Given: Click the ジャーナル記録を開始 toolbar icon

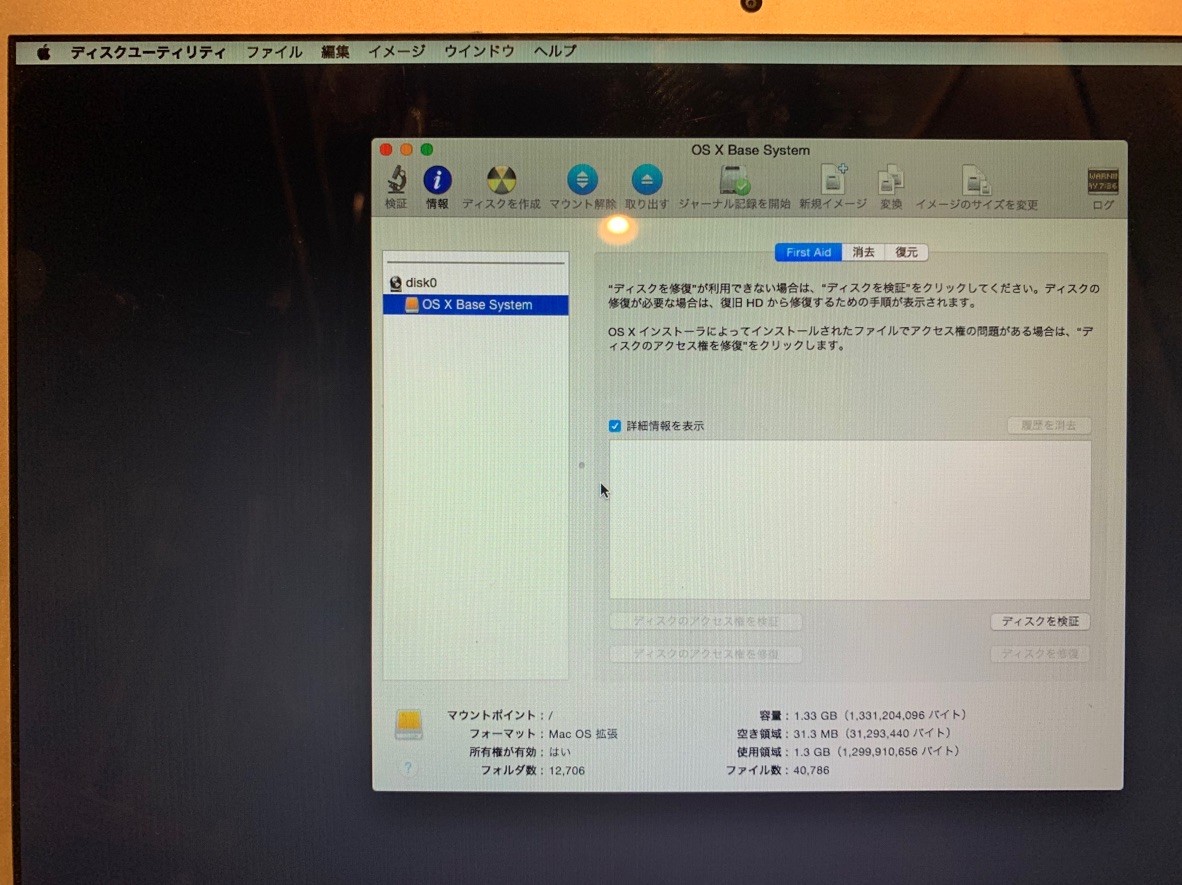Looking at the screenshot, I should coord(734,181).
